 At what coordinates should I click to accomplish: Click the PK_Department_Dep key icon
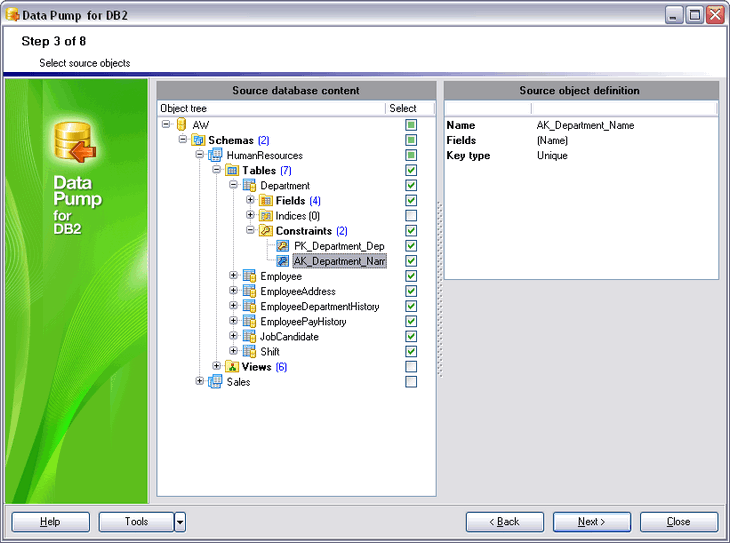(283, 246)
